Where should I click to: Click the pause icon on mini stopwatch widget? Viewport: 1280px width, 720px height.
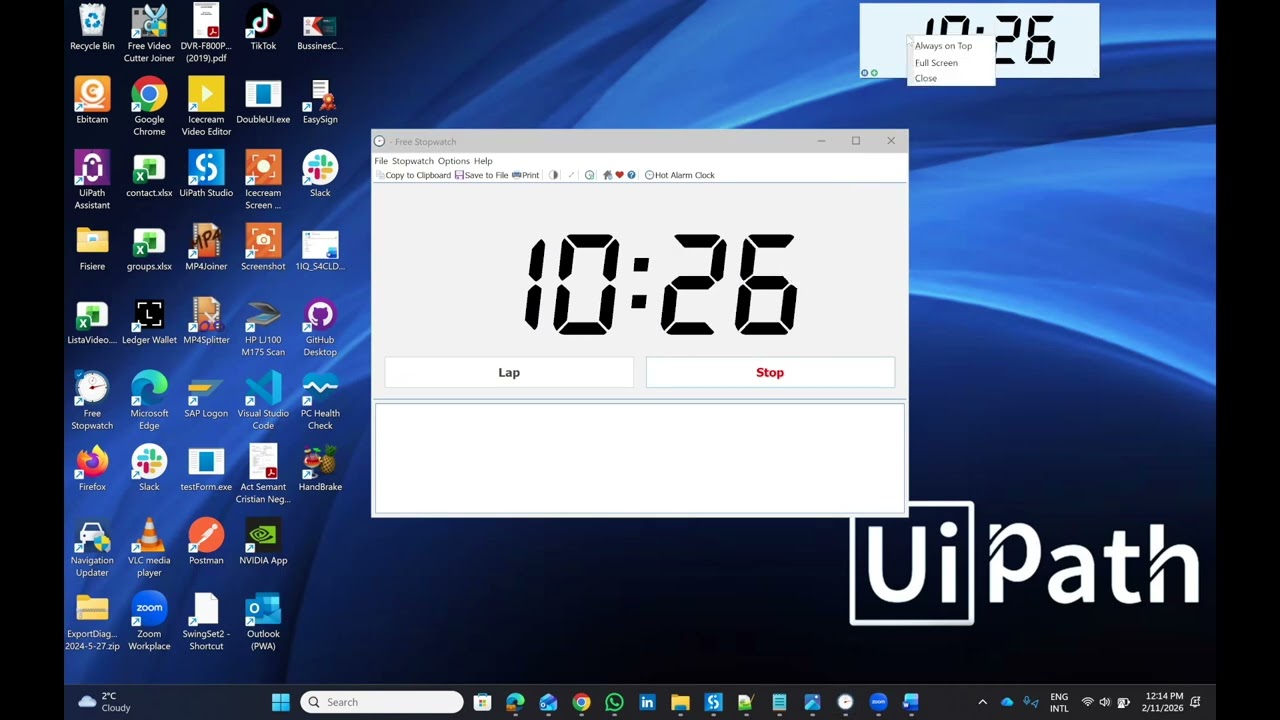coord(865,73)
